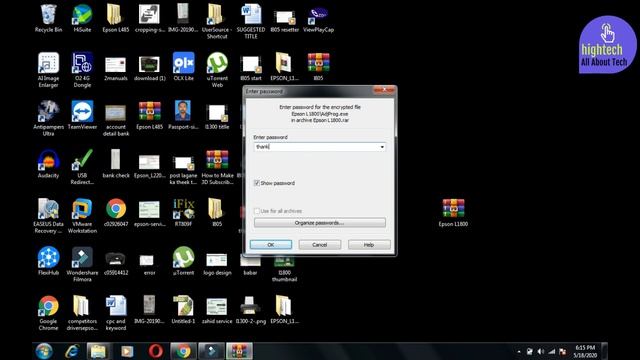Select the Wondershare Filmora desktop icon

pyautogui.click(x=82, y=264)
